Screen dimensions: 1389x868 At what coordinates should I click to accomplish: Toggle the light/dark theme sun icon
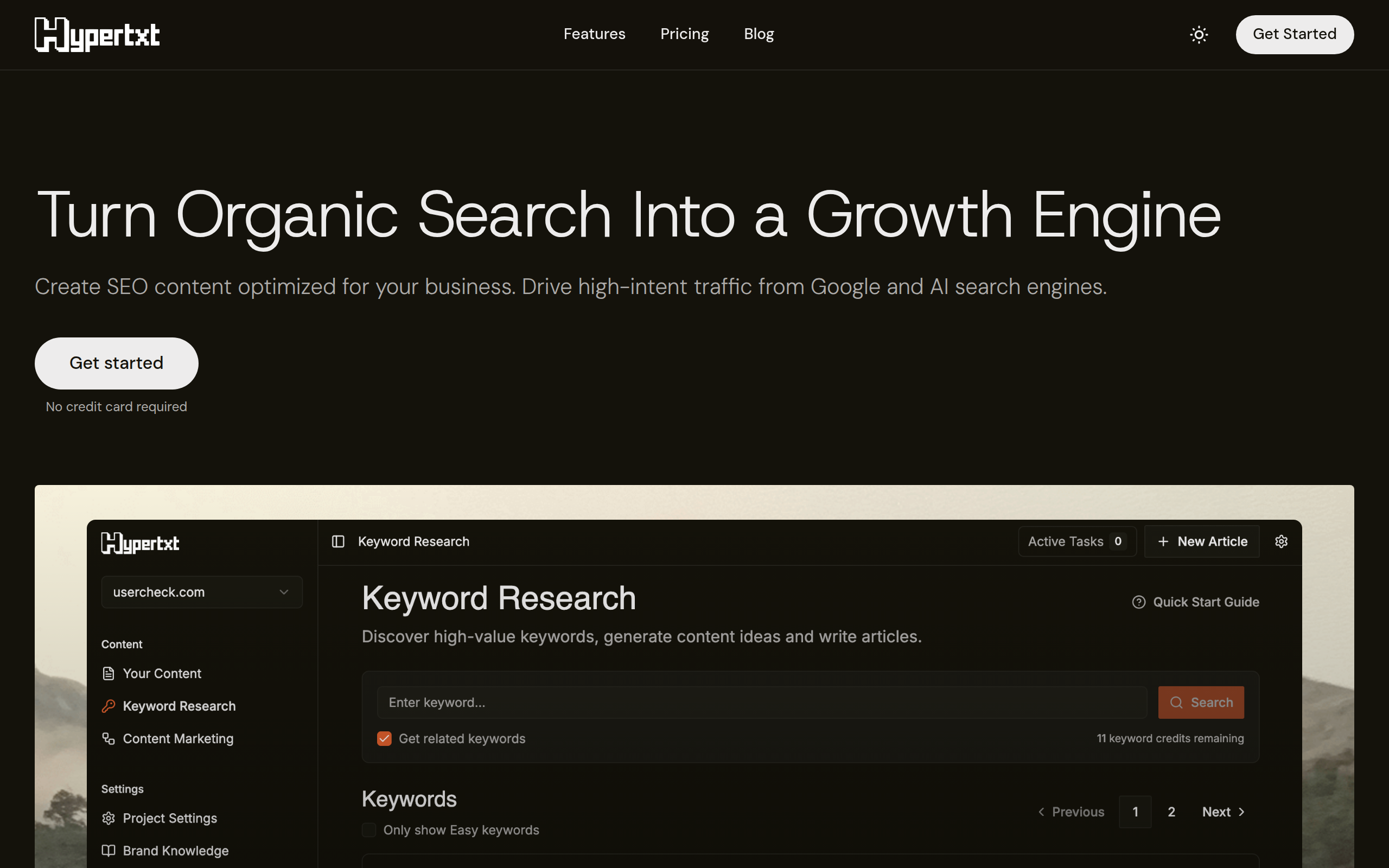point(1199,34)
